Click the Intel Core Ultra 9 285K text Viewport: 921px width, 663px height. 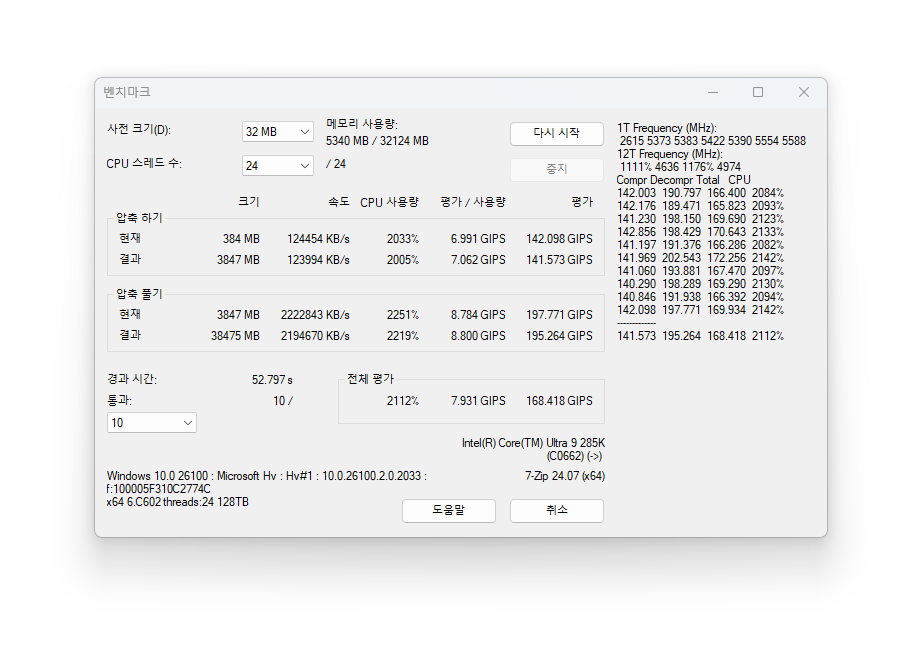[532, 442]
